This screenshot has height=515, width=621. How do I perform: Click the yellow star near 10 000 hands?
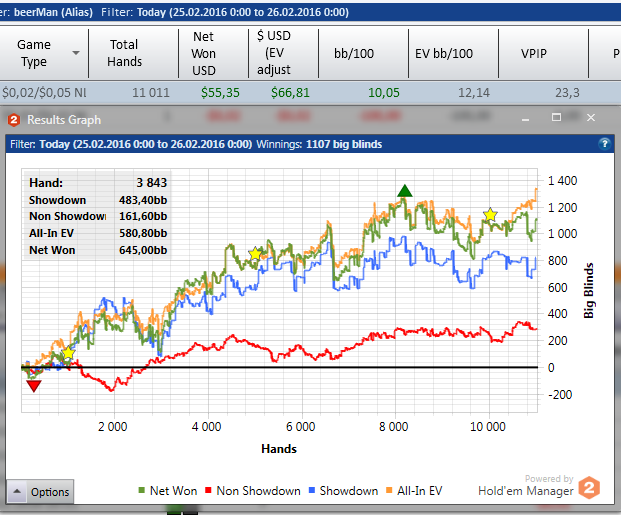click(x=490, y=215)
